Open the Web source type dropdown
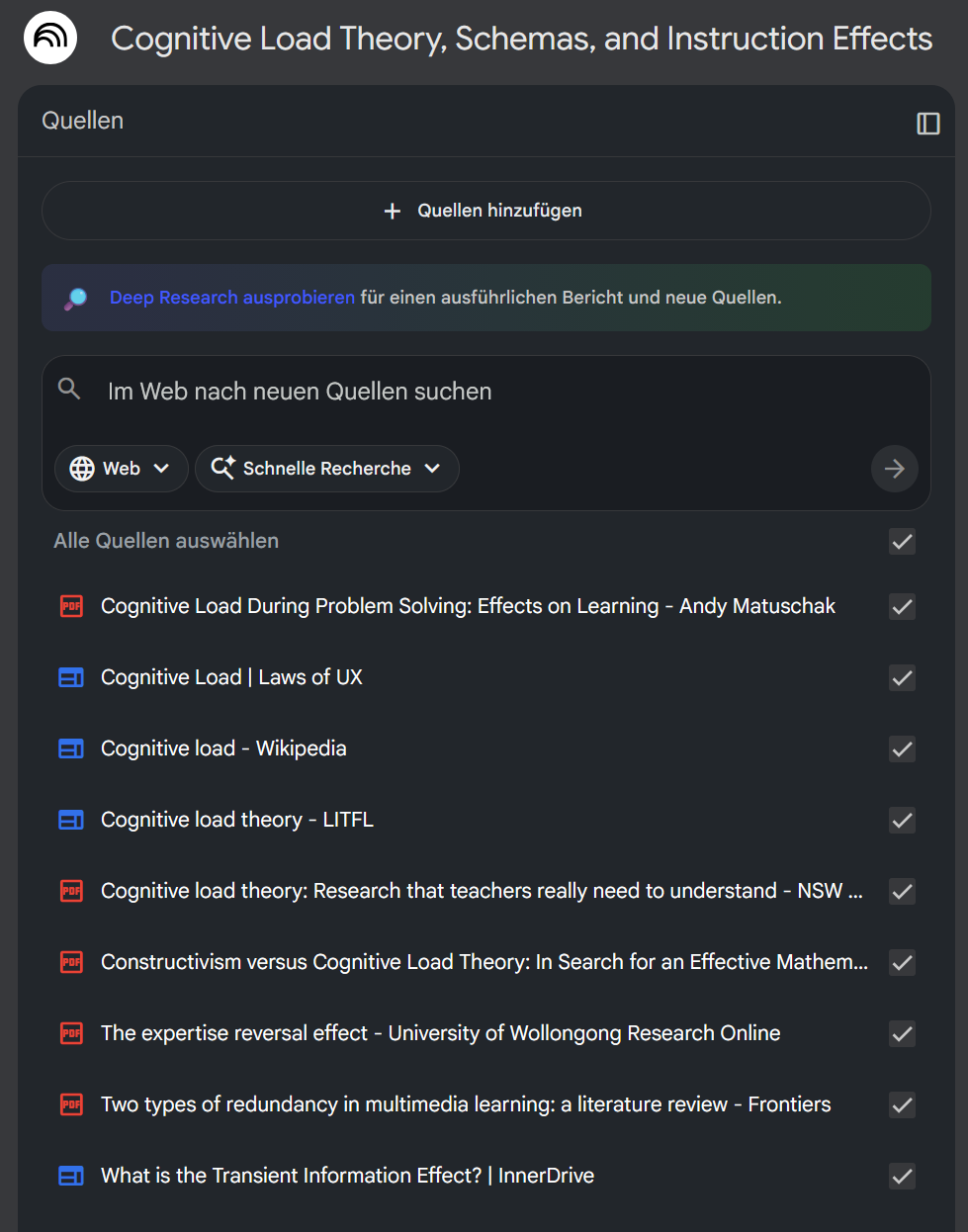Viewport: 968px width, 1232px height. pyautogui.click(x=121, y=469)
